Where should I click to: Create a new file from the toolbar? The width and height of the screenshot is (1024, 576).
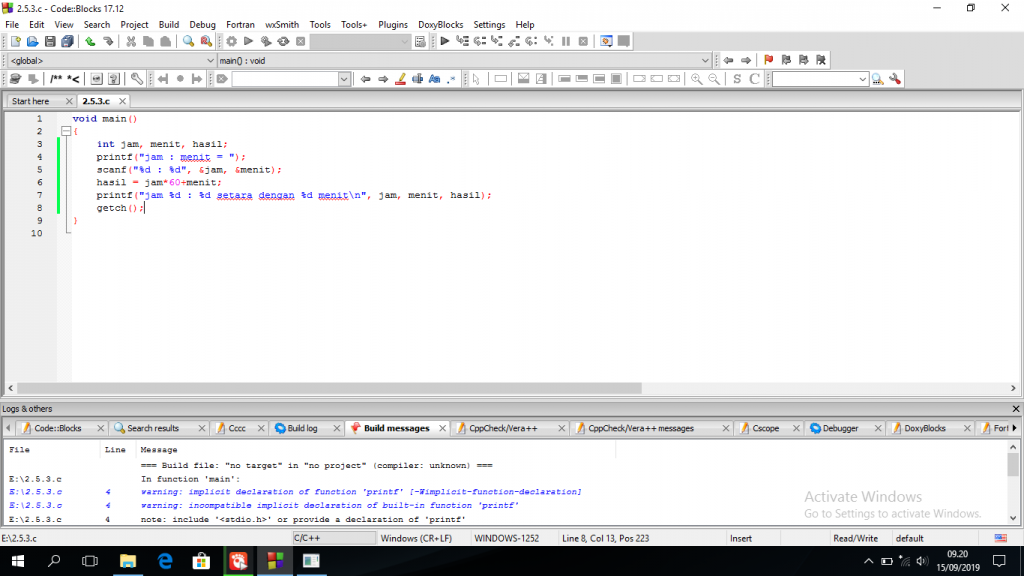[15, 41]
